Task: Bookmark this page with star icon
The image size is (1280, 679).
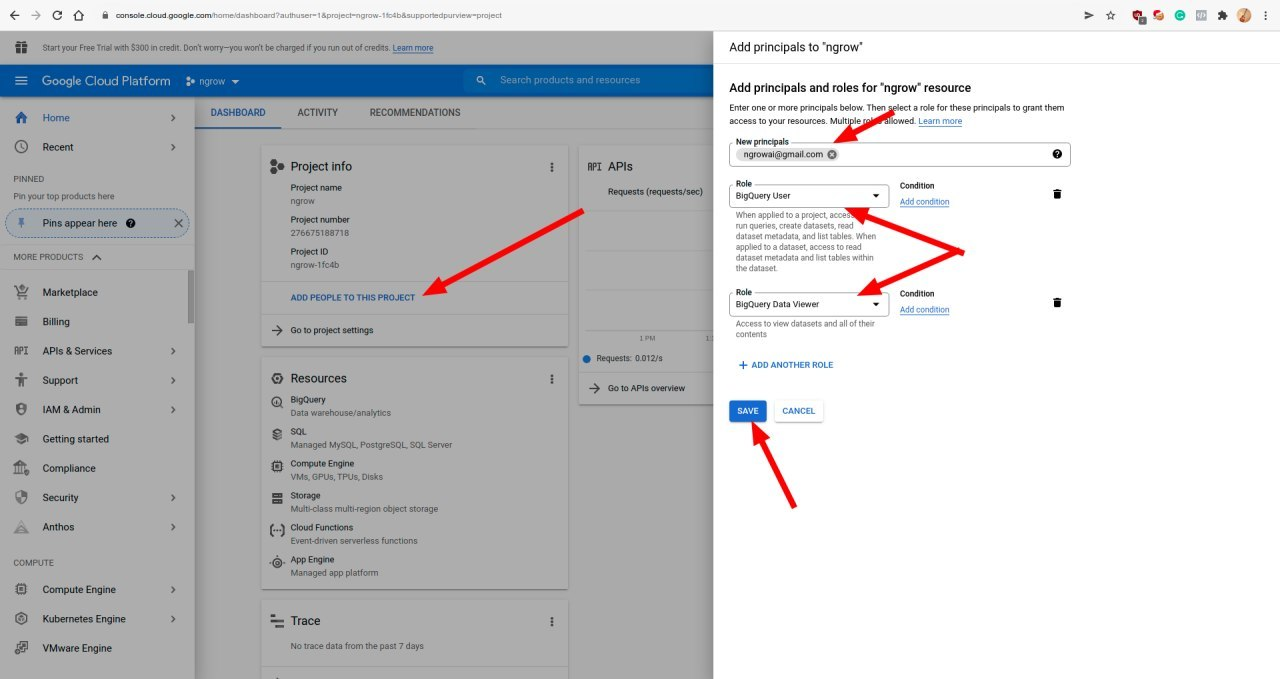Action: (x=1110, y=15)
